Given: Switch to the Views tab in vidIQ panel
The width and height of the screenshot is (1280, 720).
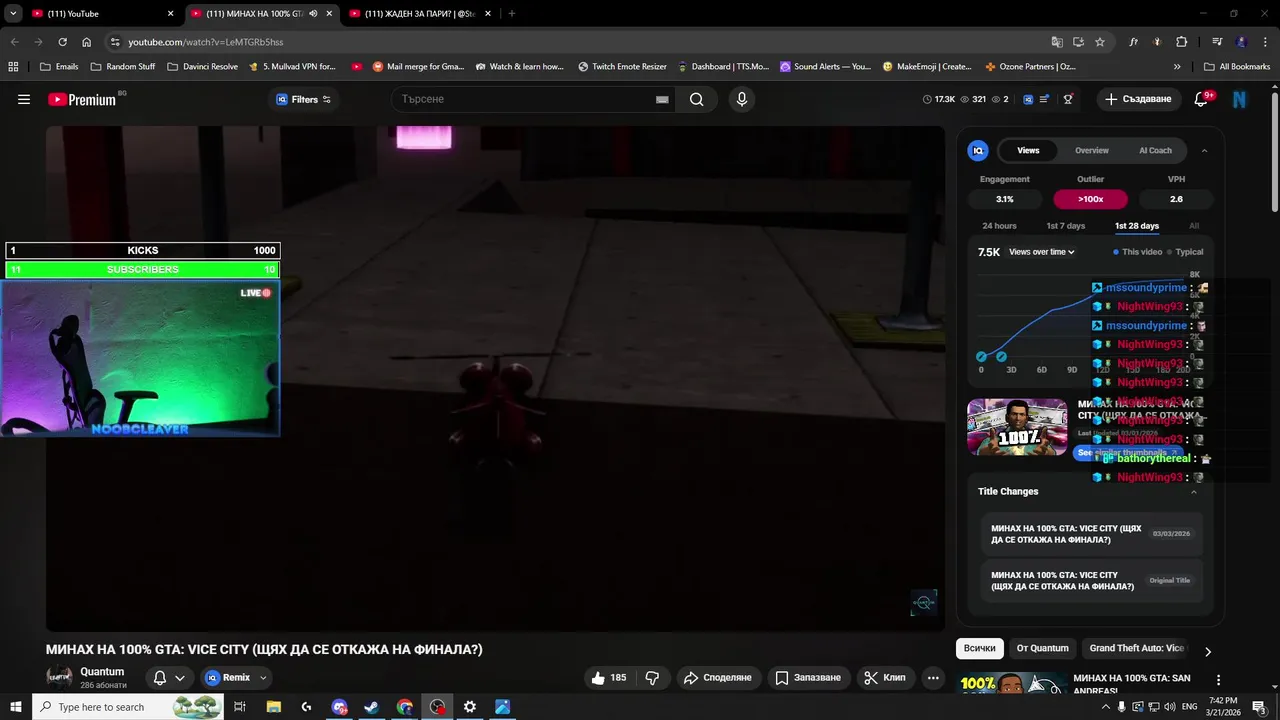Looking at the screenshot, I should coord(1028,150).
